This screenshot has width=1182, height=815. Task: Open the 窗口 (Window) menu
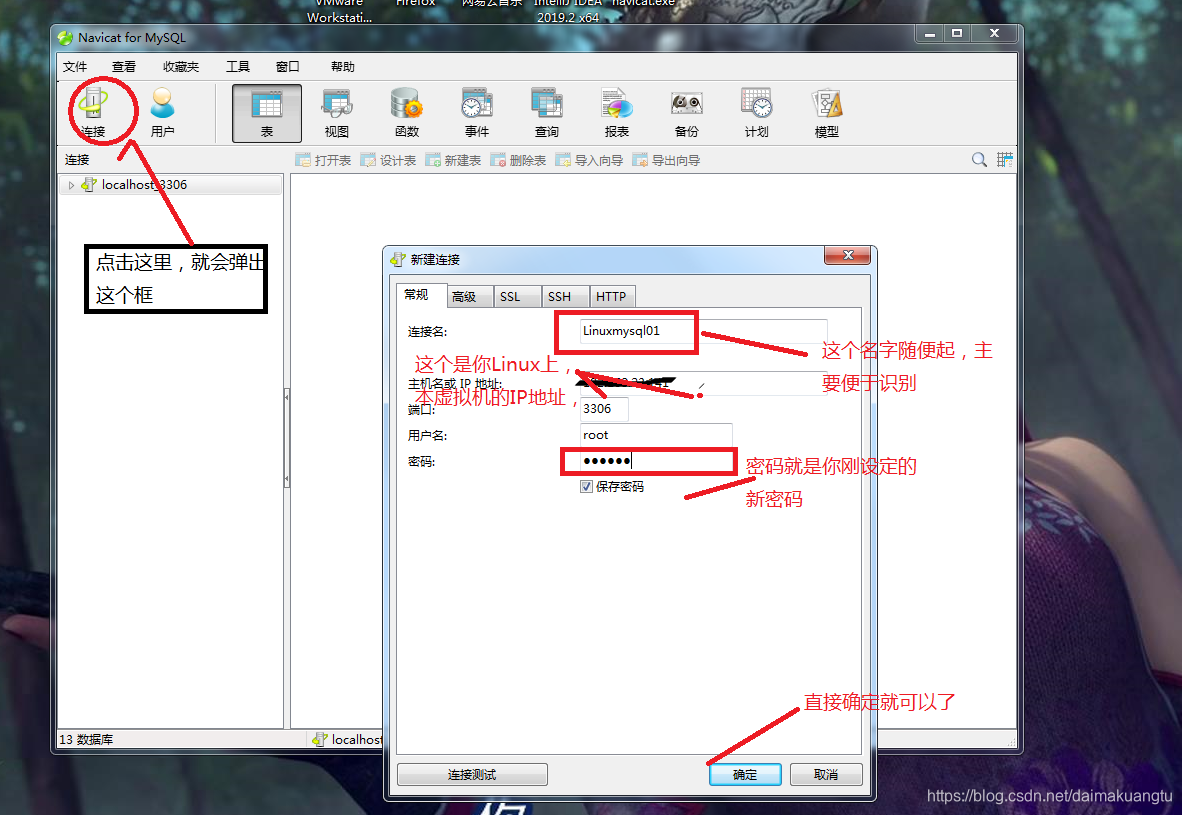click(287, 66)
